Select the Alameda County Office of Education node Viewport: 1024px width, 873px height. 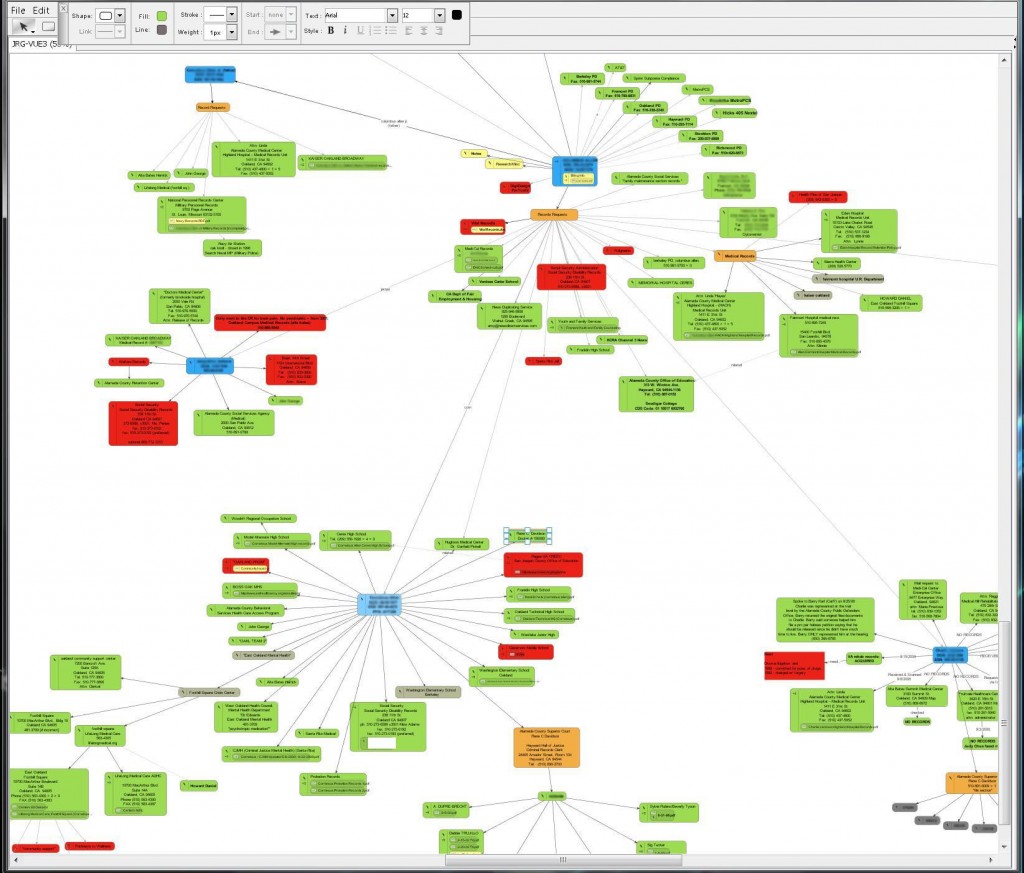pyautogui.click(x=656, y=394)
